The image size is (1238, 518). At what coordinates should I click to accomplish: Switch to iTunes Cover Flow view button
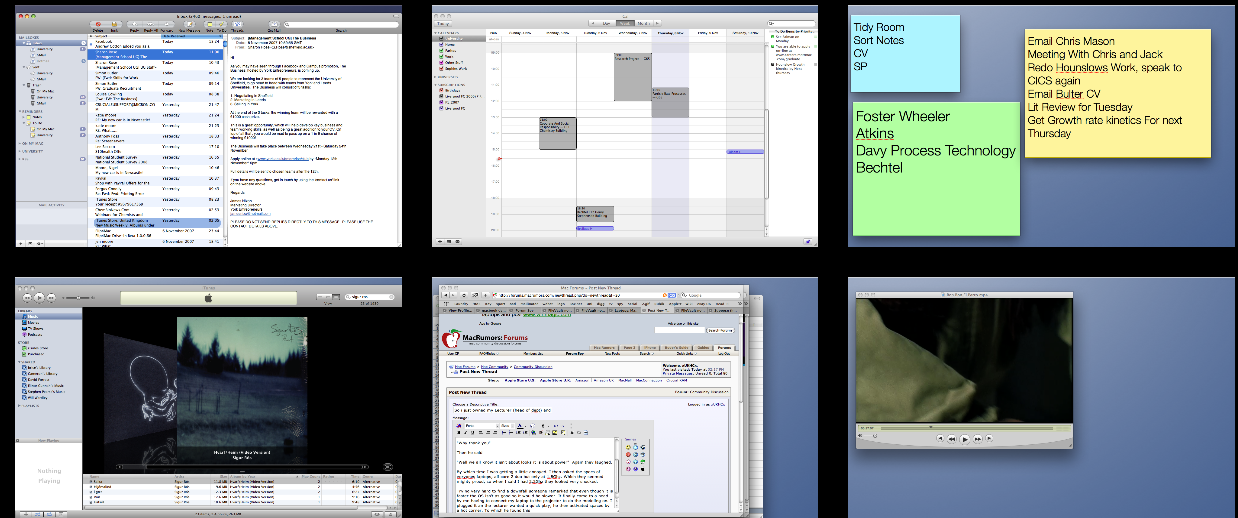pos(335,297)
